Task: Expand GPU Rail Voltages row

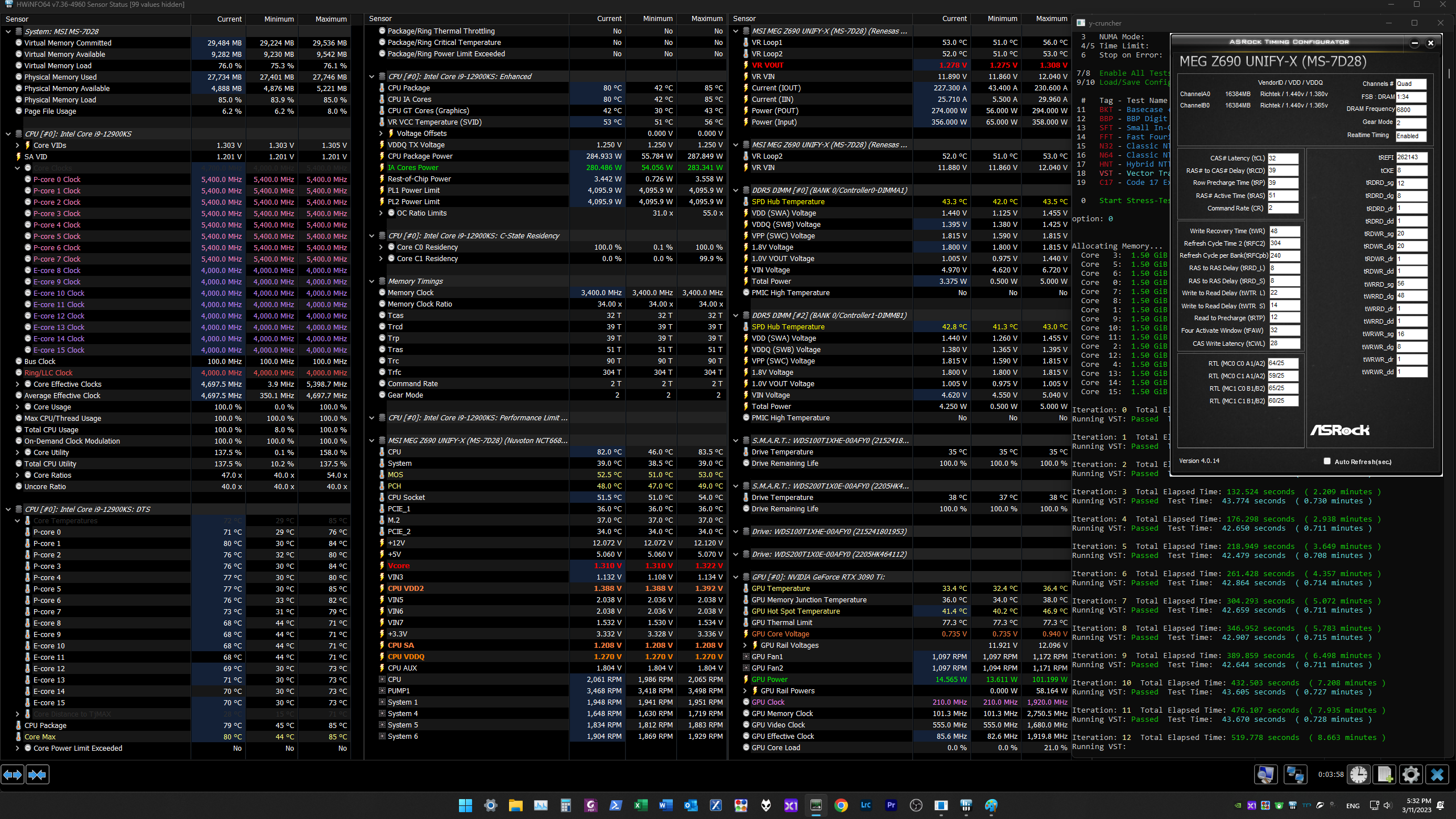Action: tap(744, 646)
